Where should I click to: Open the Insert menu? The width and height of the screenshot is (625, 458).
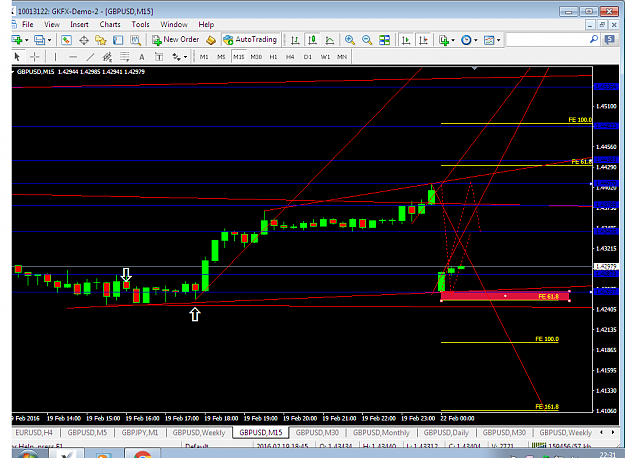(x=79, y=24)
